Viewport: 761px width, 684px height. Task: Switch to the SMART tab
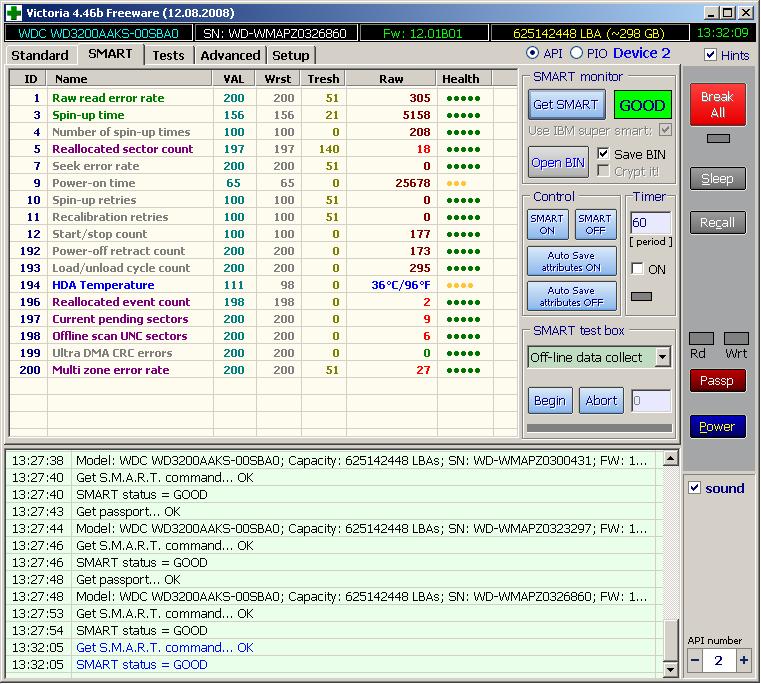coord(110,54)
